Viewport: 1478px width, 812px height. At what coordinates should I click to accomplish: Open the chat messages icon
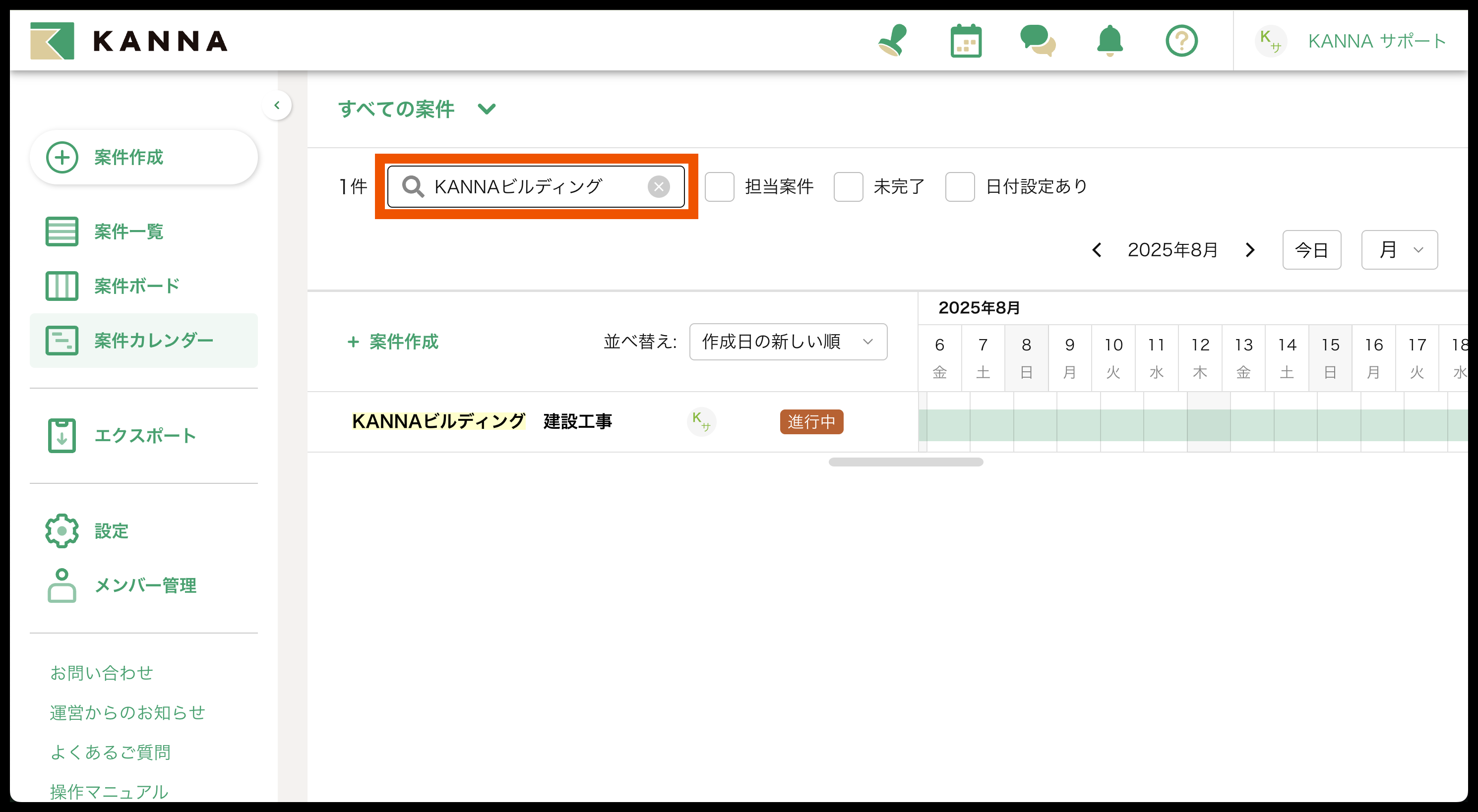click(1038, 41)
